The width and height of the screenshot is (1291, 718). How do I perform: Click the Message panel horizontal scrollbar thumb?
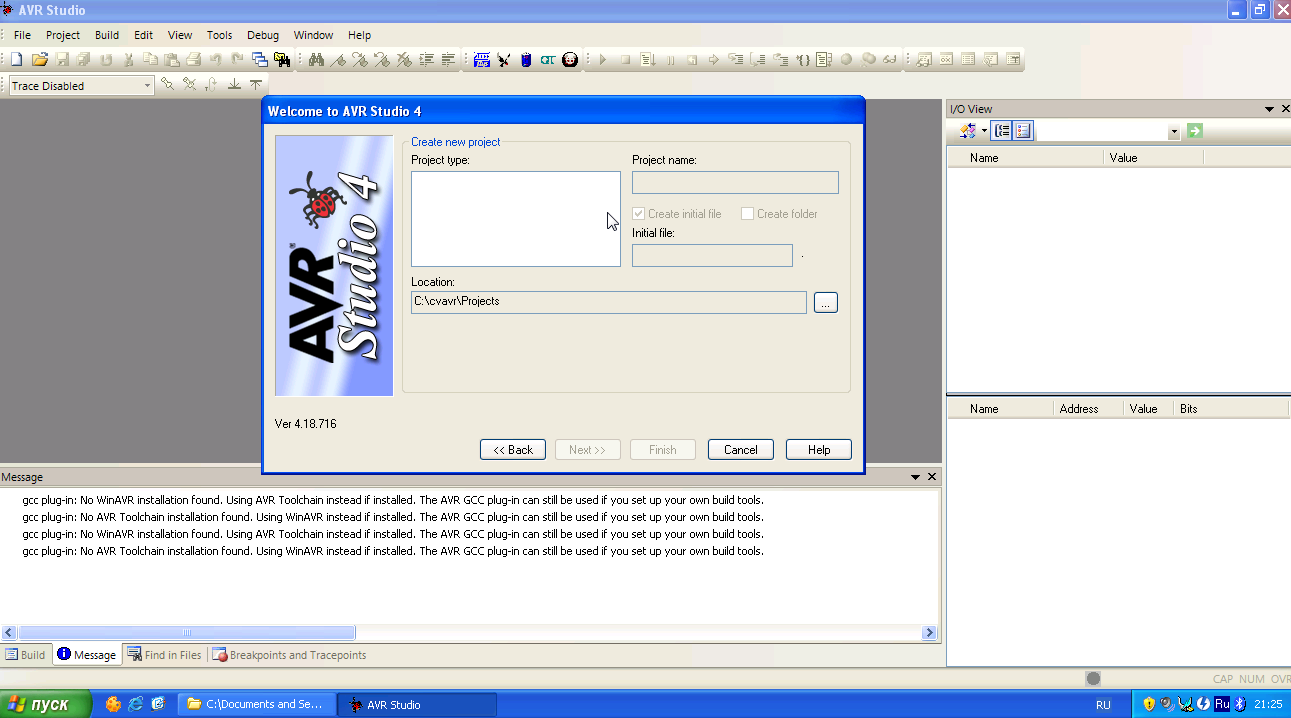pyautogui.click(x=187, y=633)
